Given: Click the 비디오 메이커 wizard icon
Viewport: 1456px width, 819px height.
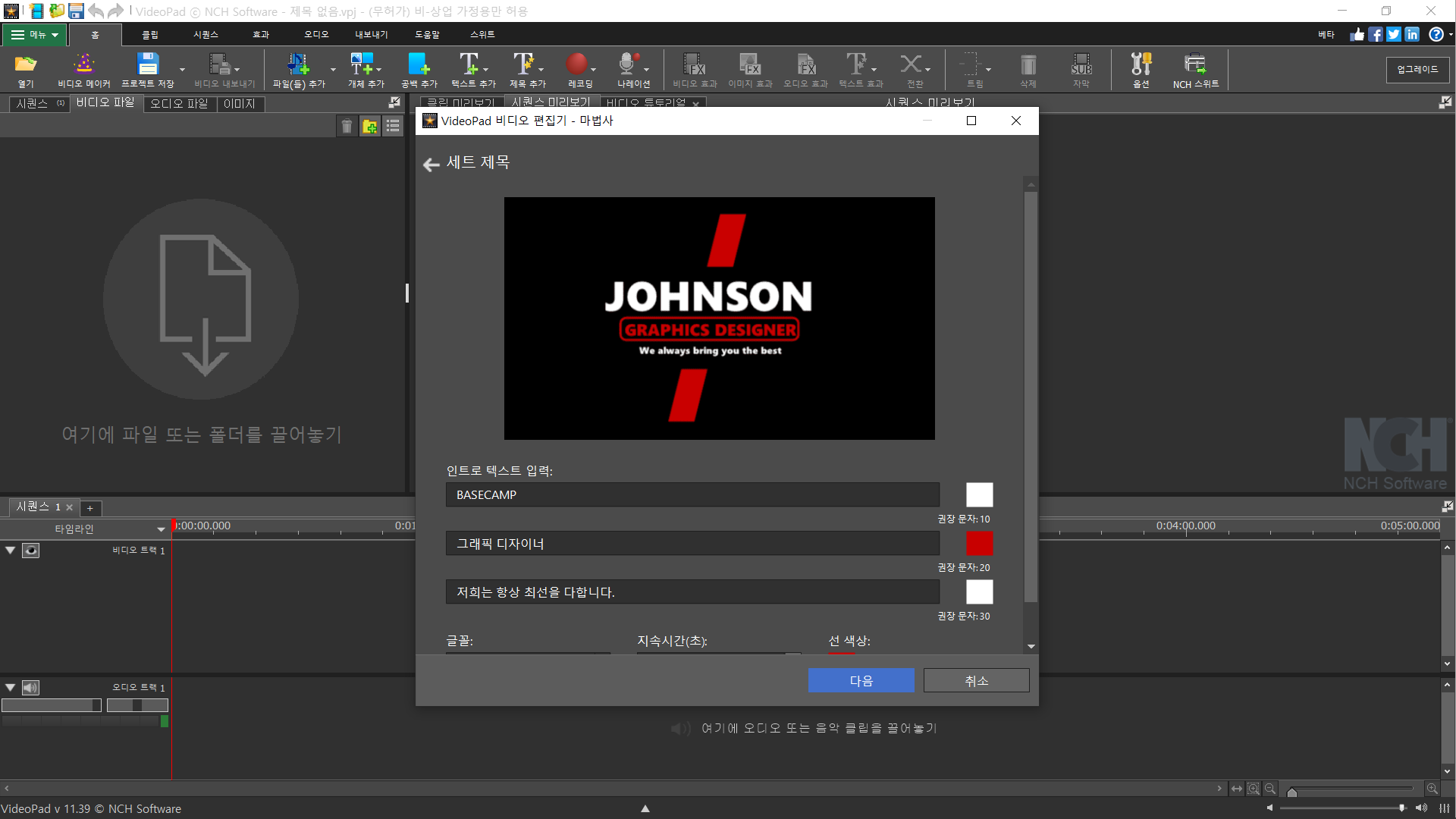Looking at the screenshot, I should (x=83, y=64).
